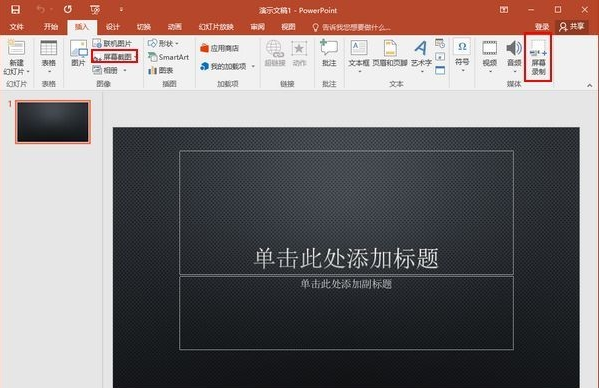Open the Customize Quick Access Toolbar dropdown
This screenshot has width=601, height=388.
pyautogui.click(x=121, y=10)
